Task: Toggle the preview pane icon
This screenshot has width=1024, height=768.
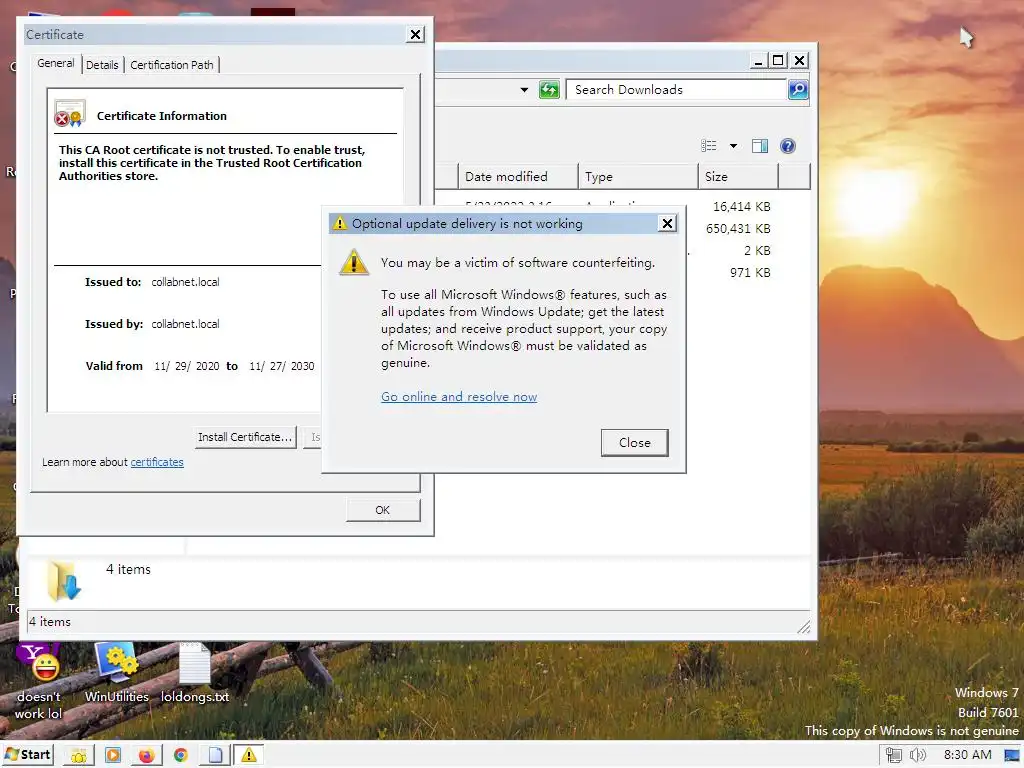Action: 760,146
